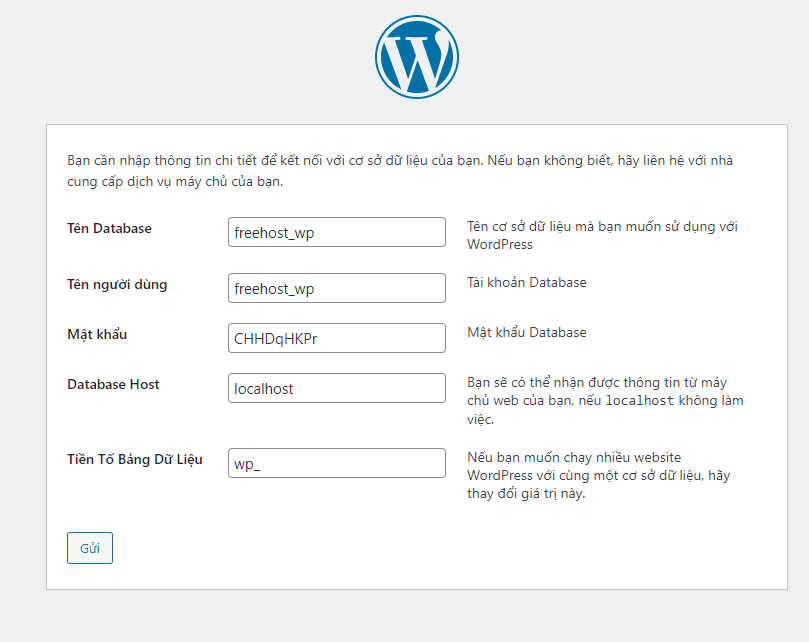Click the Tên Database input field
The height and width of the screenshot is (642, 809).
(337, 232)
